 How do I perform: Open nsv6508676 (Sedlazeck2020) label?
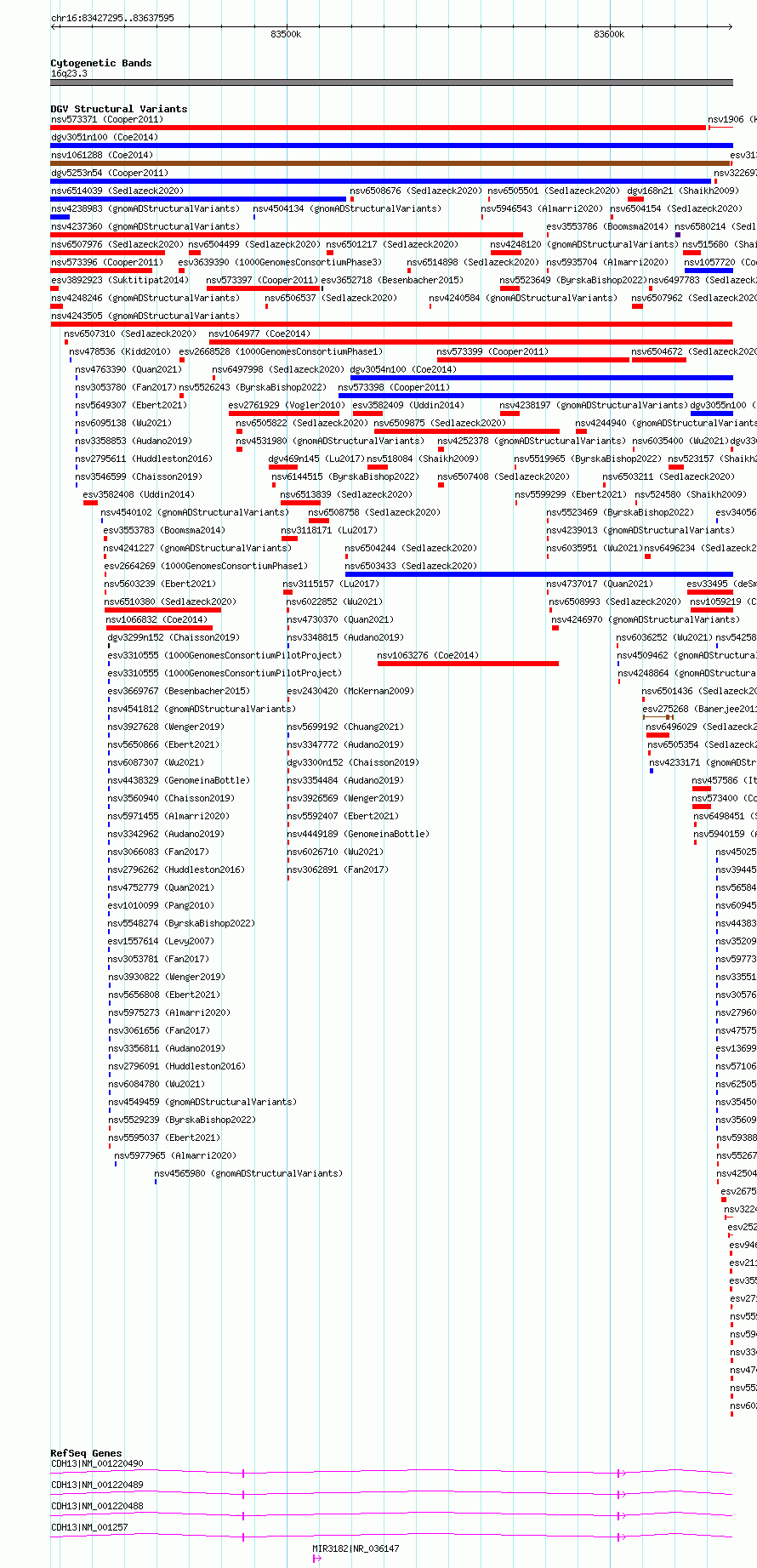pyautogui.click(x=416, y=191)
